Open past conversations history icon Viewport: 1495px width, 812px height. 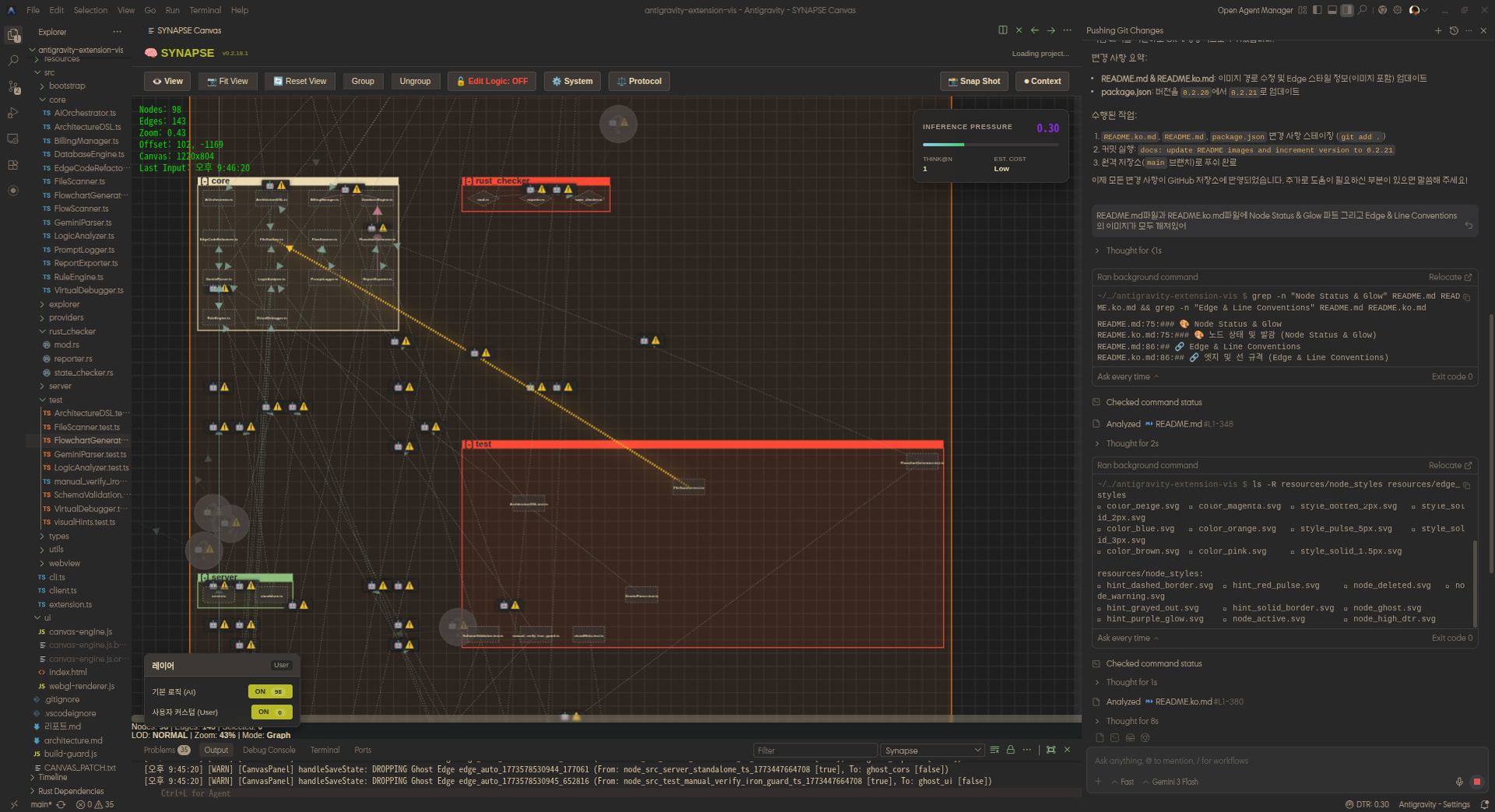(1453, 30)
